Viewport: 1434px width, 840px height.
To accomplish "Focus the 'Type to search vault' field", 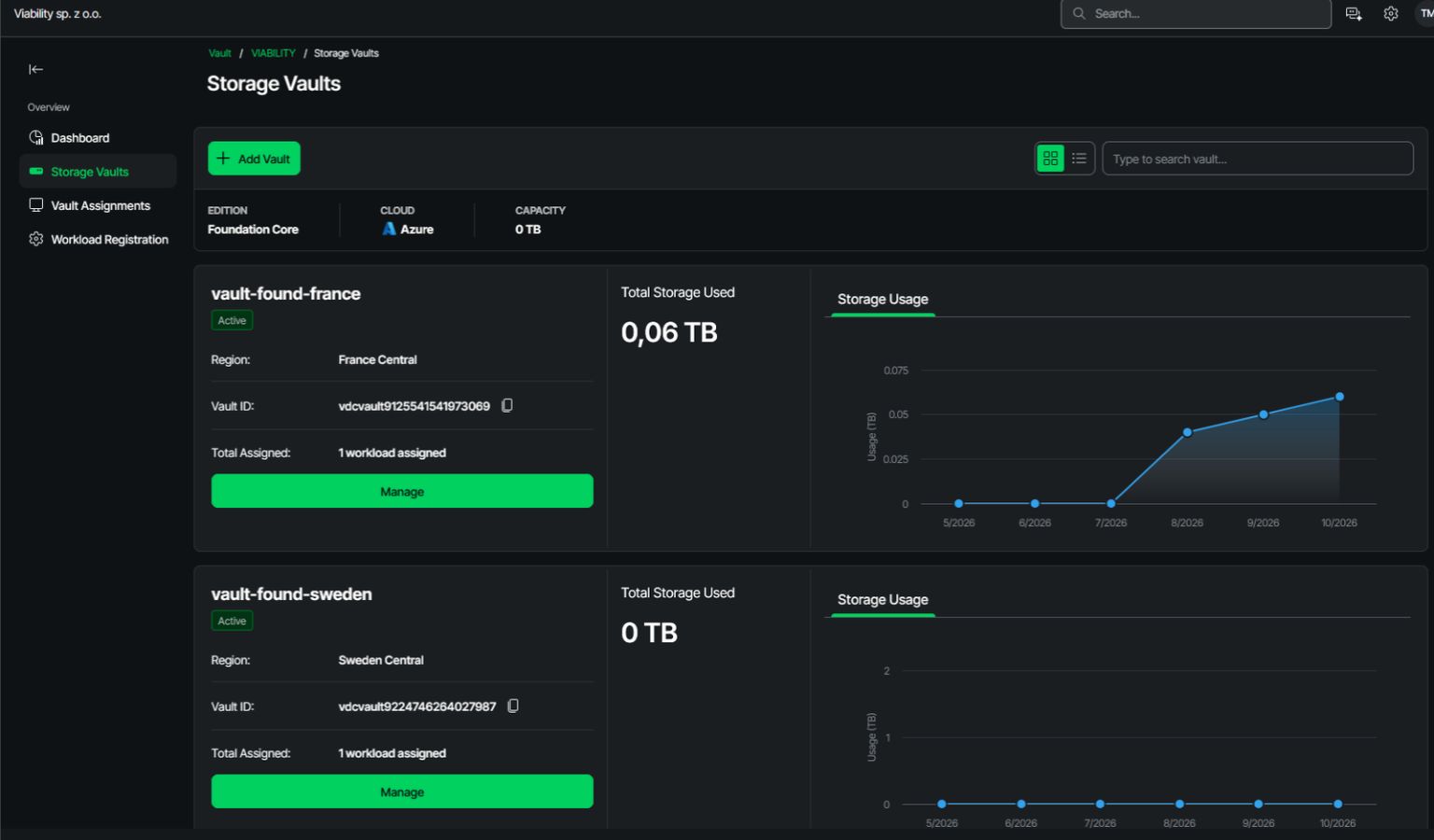I will (x=1258, y=159).
